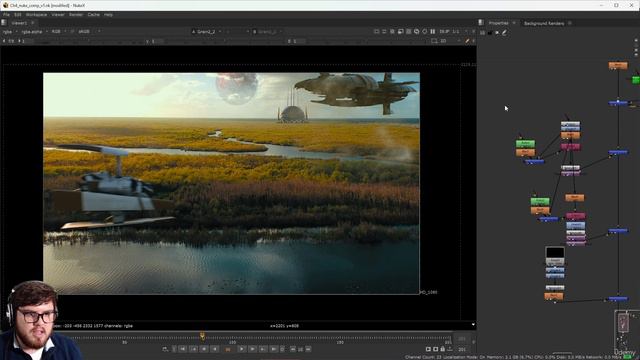Open the rgba channel set dropdown
Screen dimensions: 640x360
point(10,31)
